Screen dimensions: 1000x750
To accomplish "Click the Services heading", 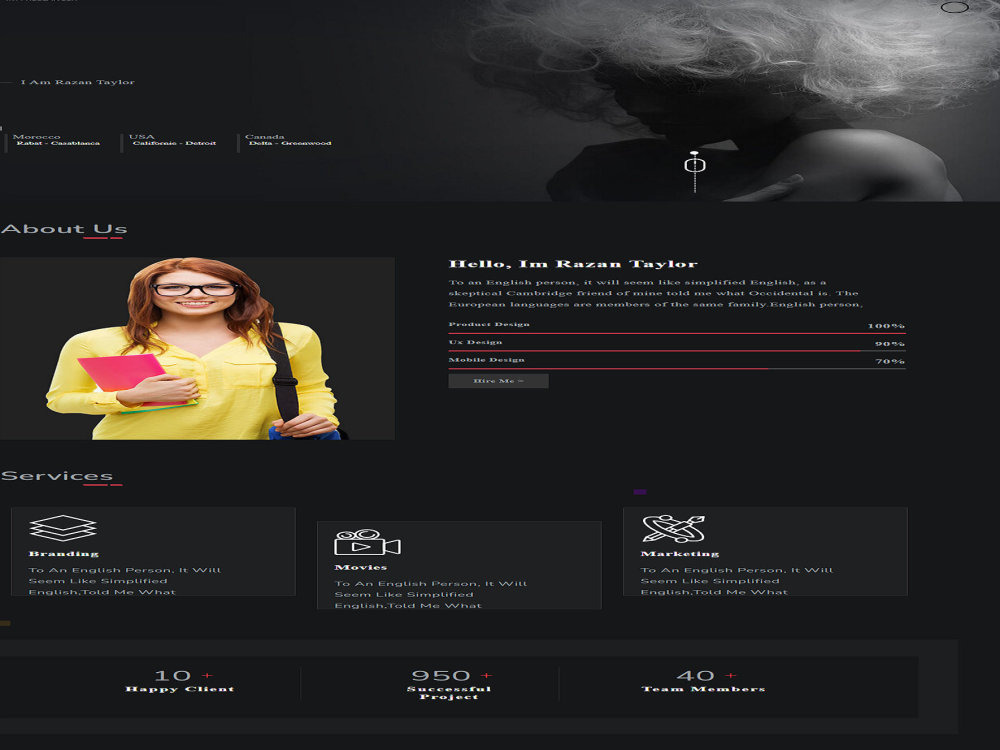I will pyautogui.click(x=57, y=476).
